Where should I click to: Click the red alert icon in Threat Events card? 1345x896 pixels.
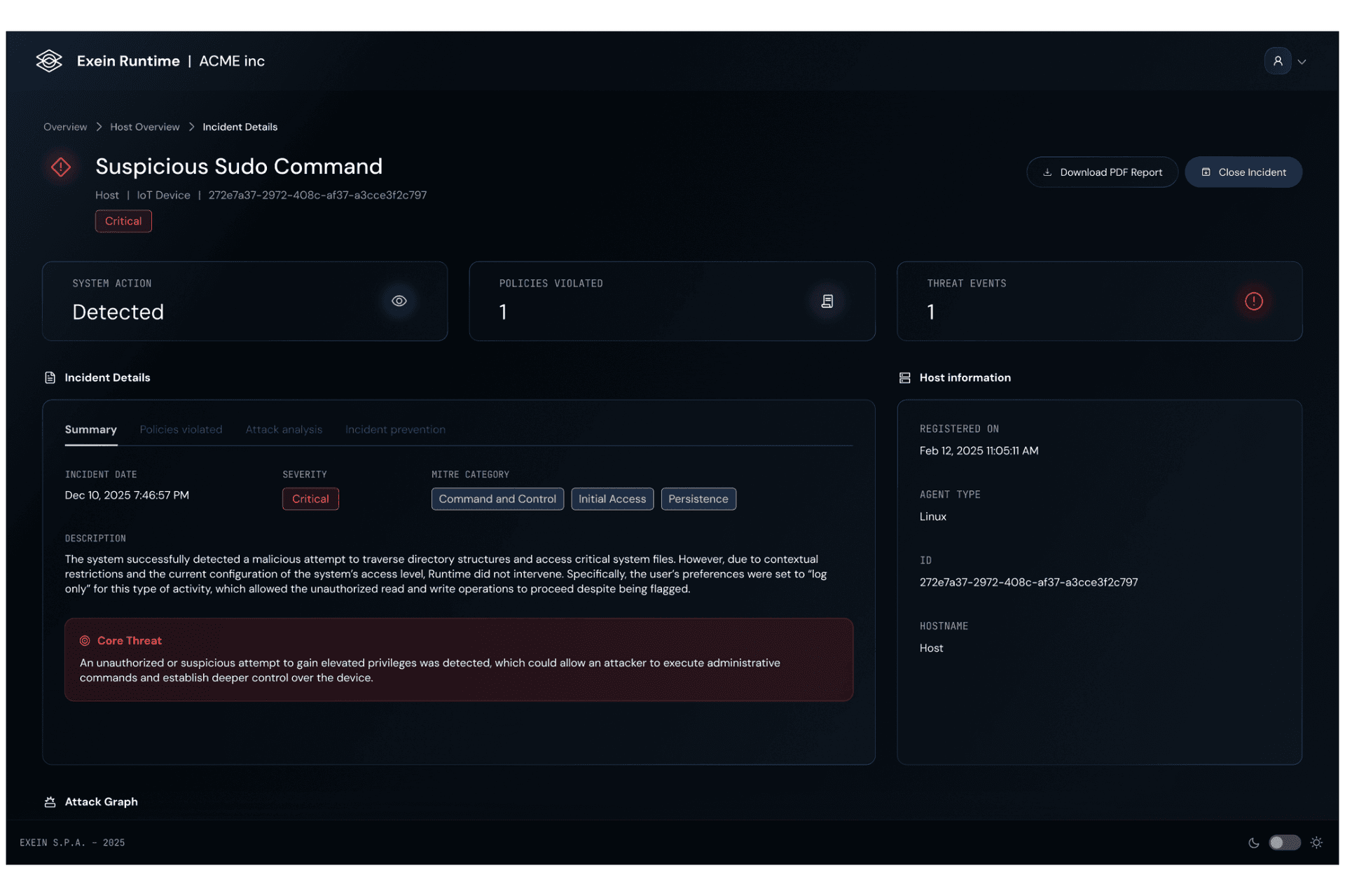(1253, 301)
